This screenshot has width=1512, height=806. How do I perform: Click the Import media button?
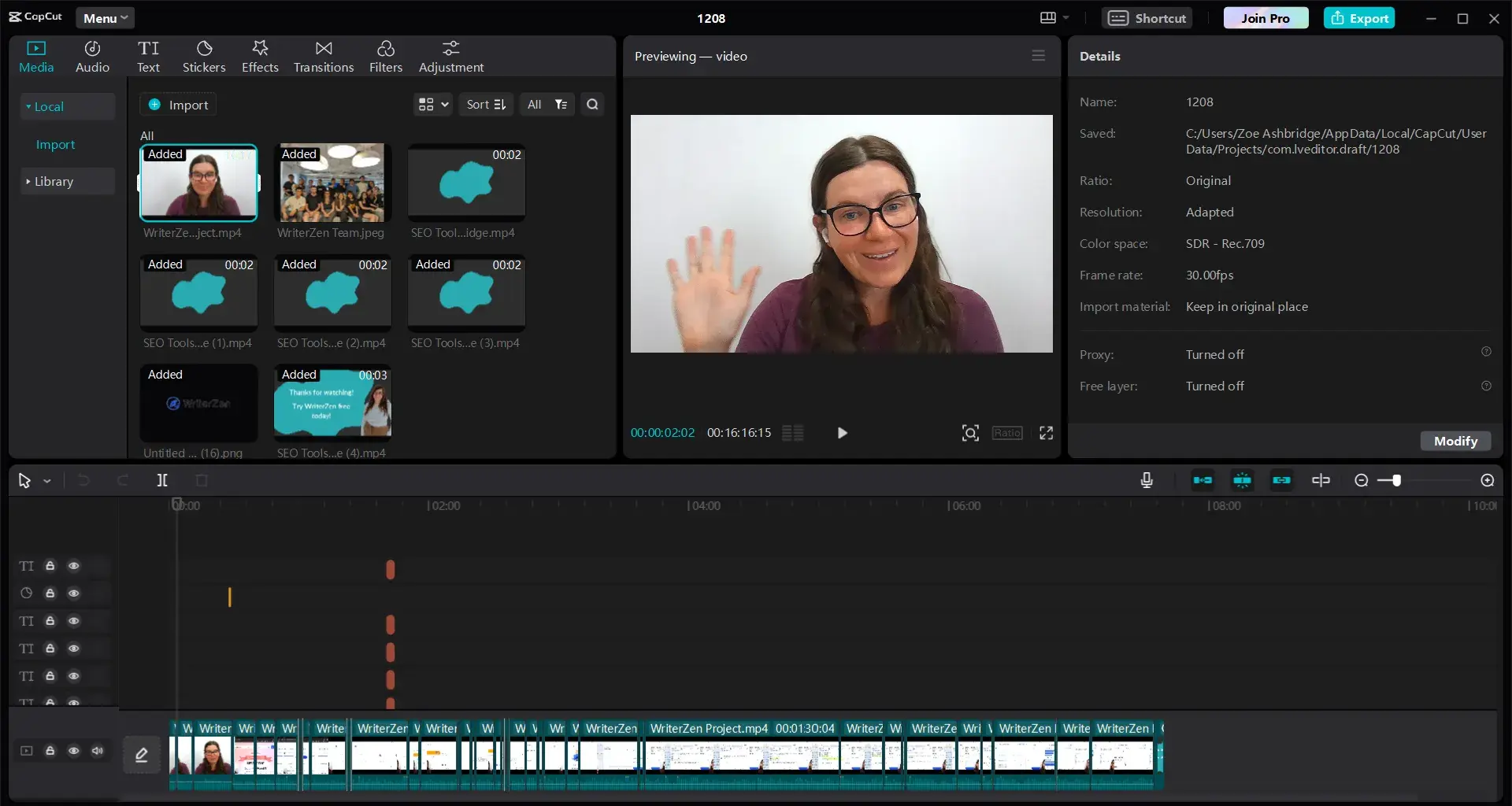[179, 105]
